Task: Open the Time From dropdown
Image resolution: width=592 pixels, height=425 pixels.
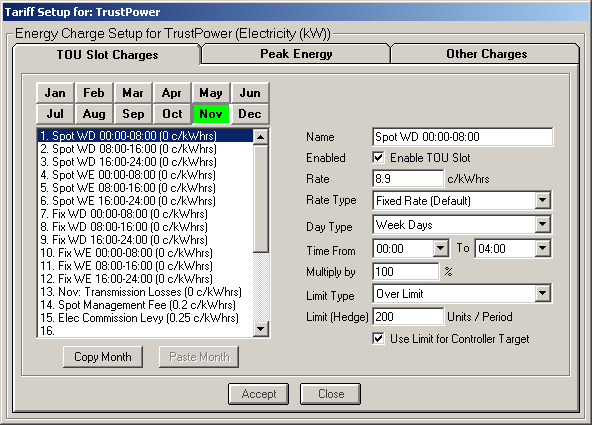Action: point(440,249)
